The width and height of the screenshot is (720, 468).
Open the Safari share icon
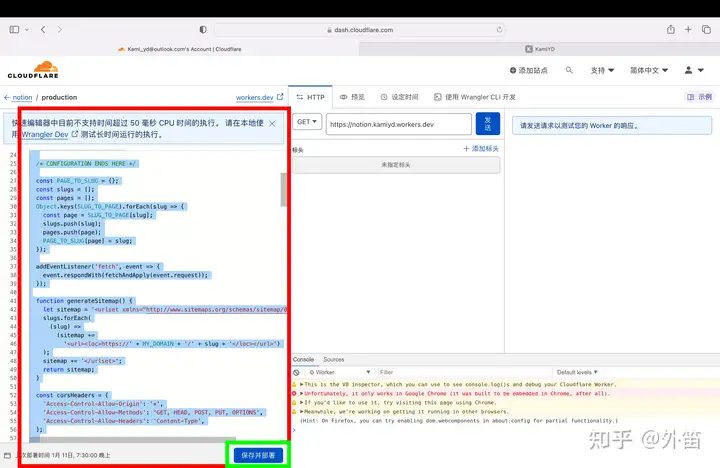click(x=671, y=30)
